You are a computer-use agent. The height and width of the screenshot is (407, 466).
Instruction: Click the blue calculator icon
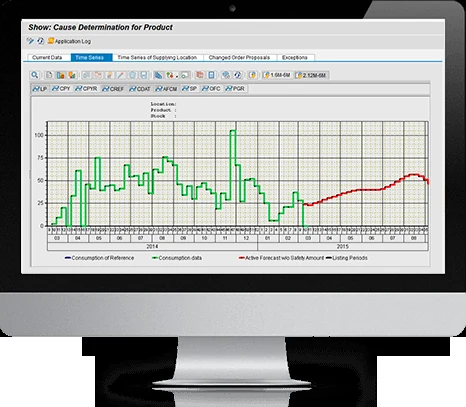pos(212,75)
